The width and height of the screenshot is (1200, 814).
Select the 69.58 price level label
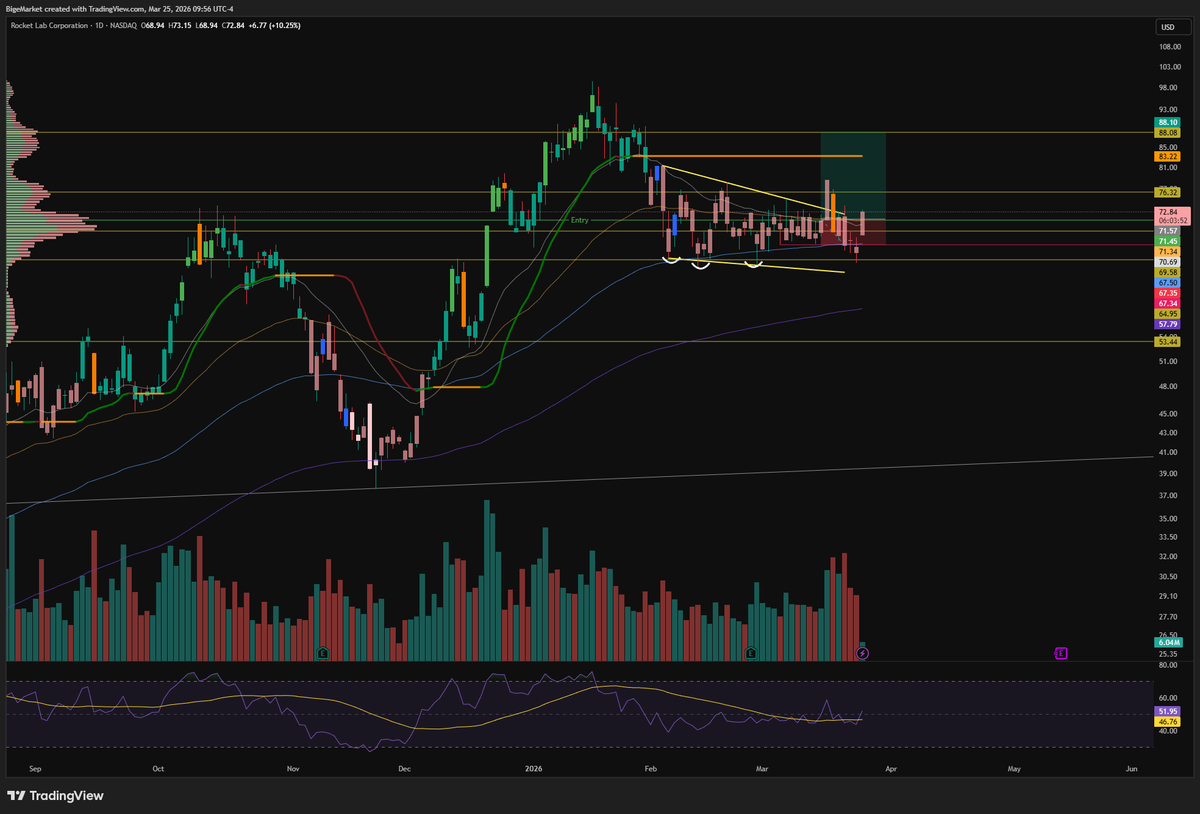point(1167,272)
